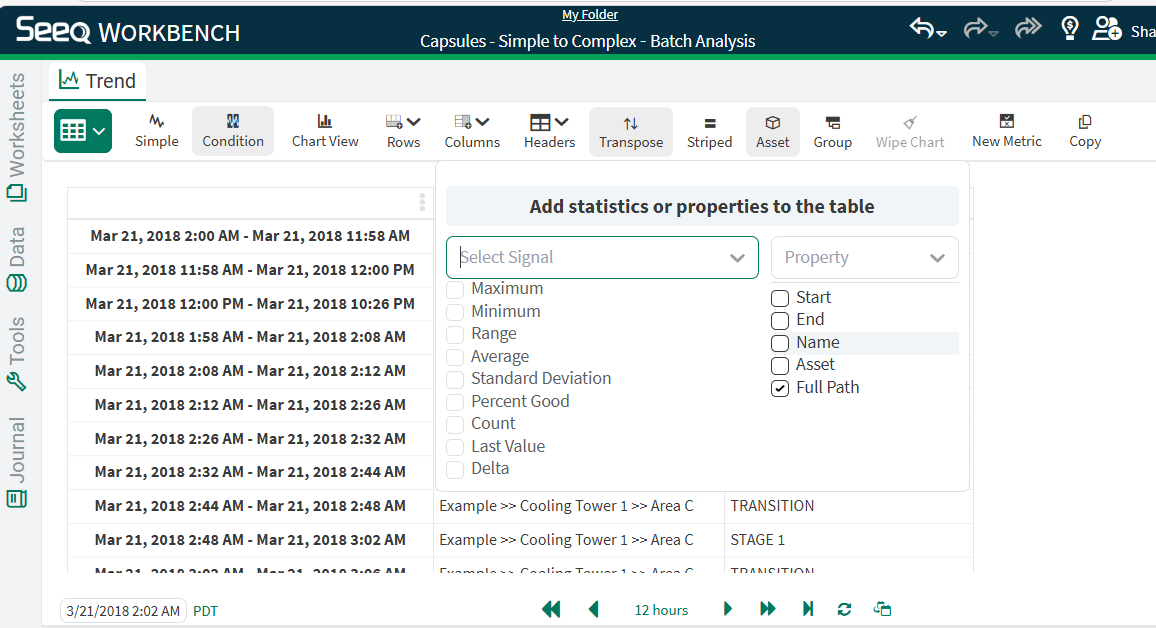
Task: Open the Select Signal dropdown
Action: click(602, 257)
